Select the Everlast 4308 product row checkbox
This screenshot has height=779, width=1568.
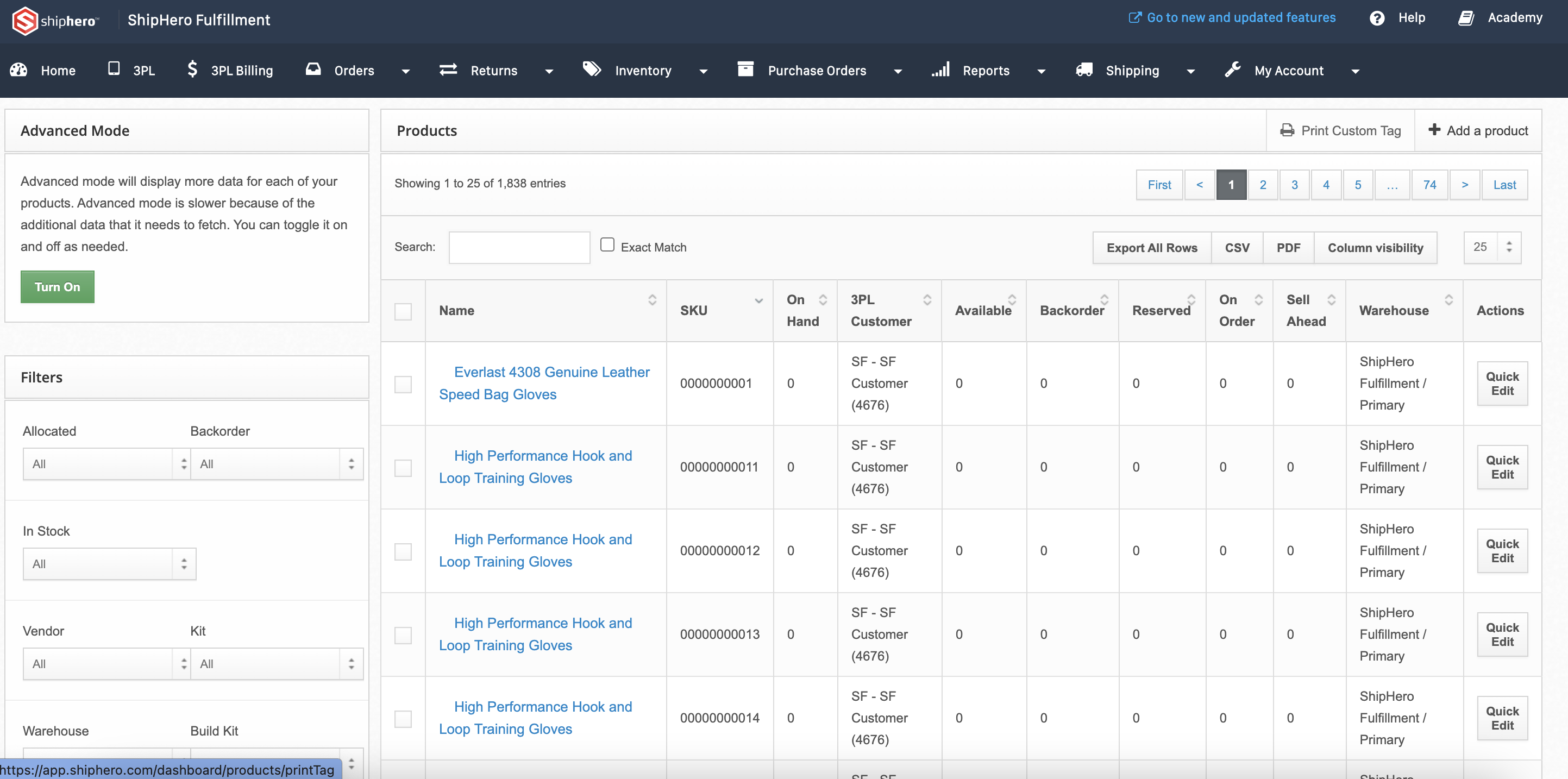tap(403, 384)
